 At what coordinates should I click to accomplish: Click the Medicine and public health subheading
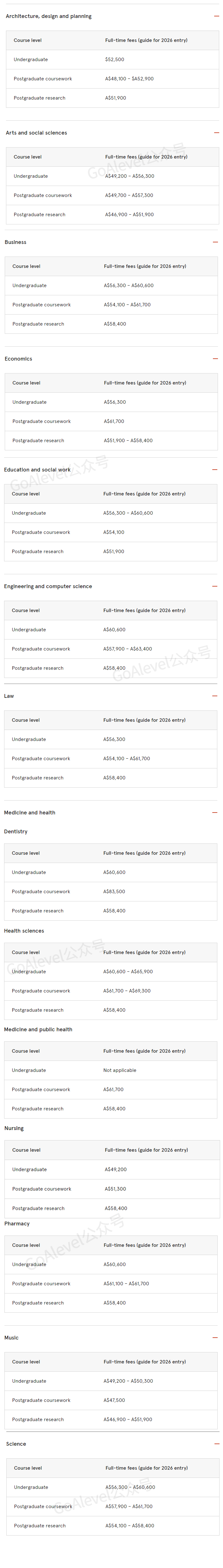tap(38, 1030)
